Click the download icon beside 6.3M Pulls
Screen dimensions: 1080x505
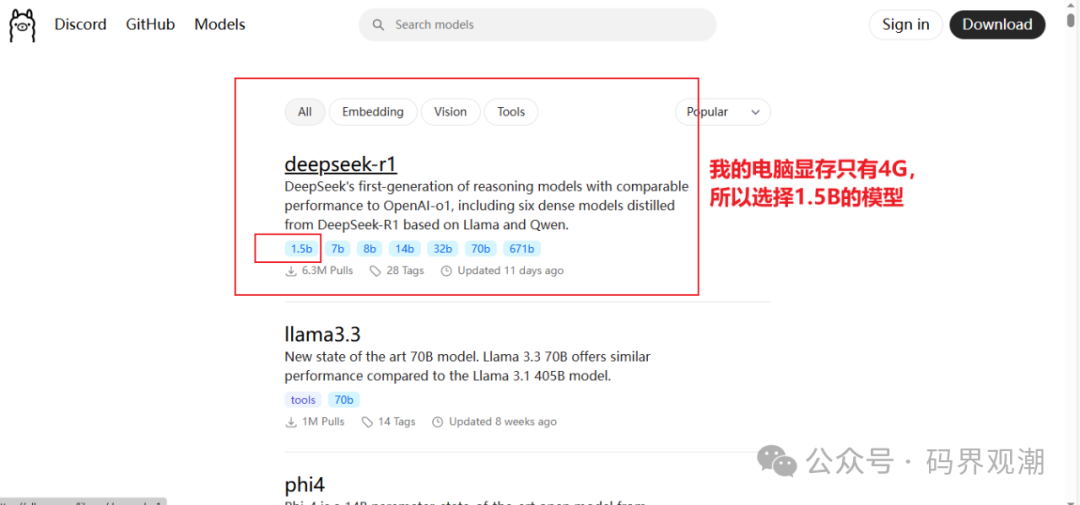(x=291, y=271)
